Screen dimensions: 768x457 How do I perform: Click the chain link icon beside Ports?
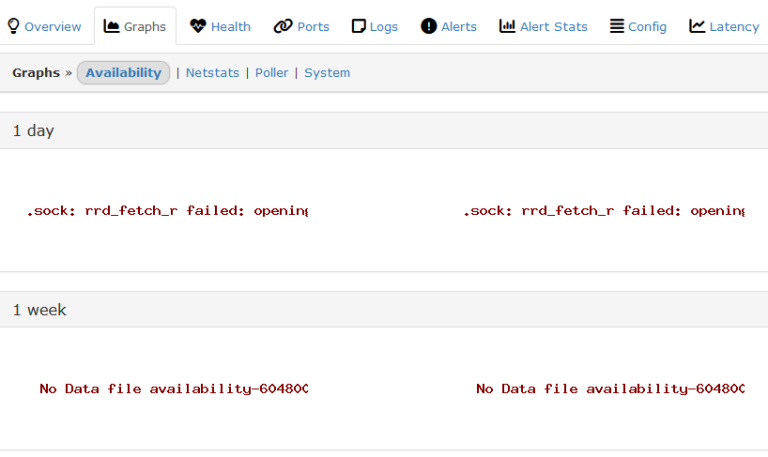click(x=283, y=26)
